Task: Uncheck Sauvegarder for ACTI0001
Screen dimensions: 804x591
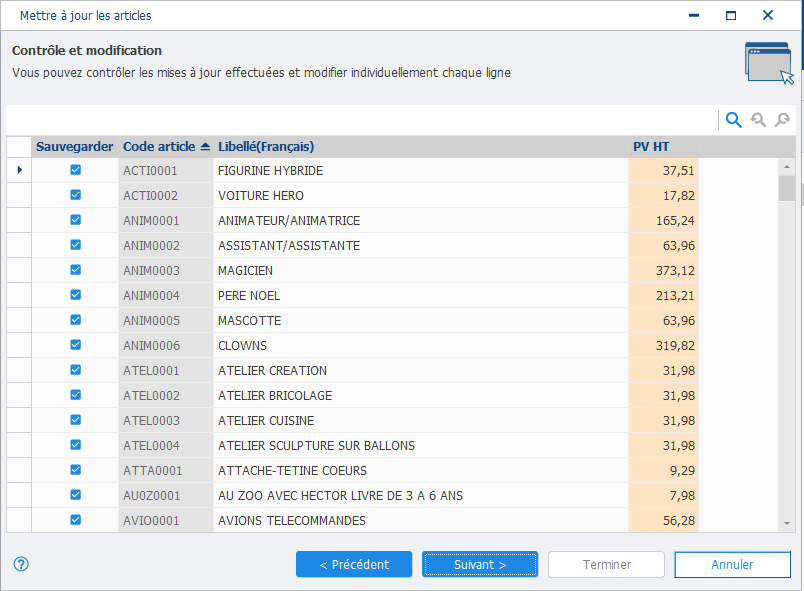Action: point(75,170)
